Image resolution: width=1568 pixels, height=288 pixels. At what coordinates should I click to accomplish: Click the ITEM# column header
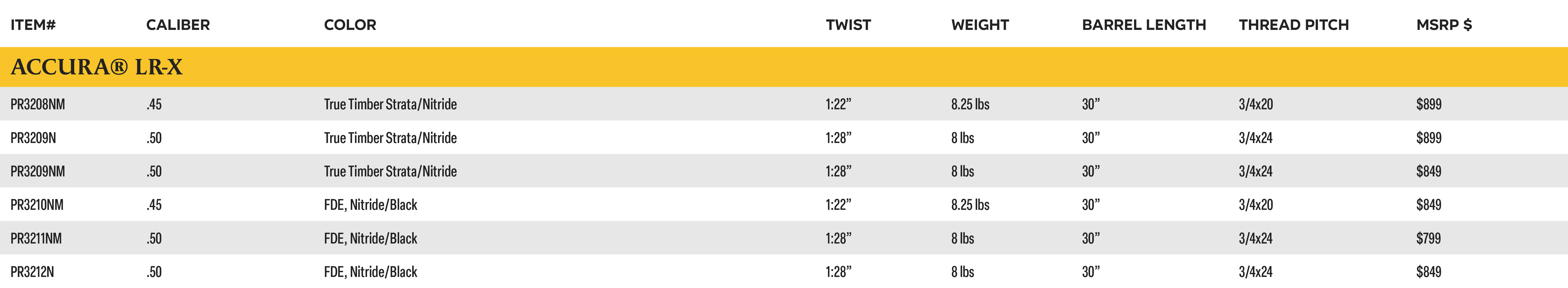click(x=33, y=25)
